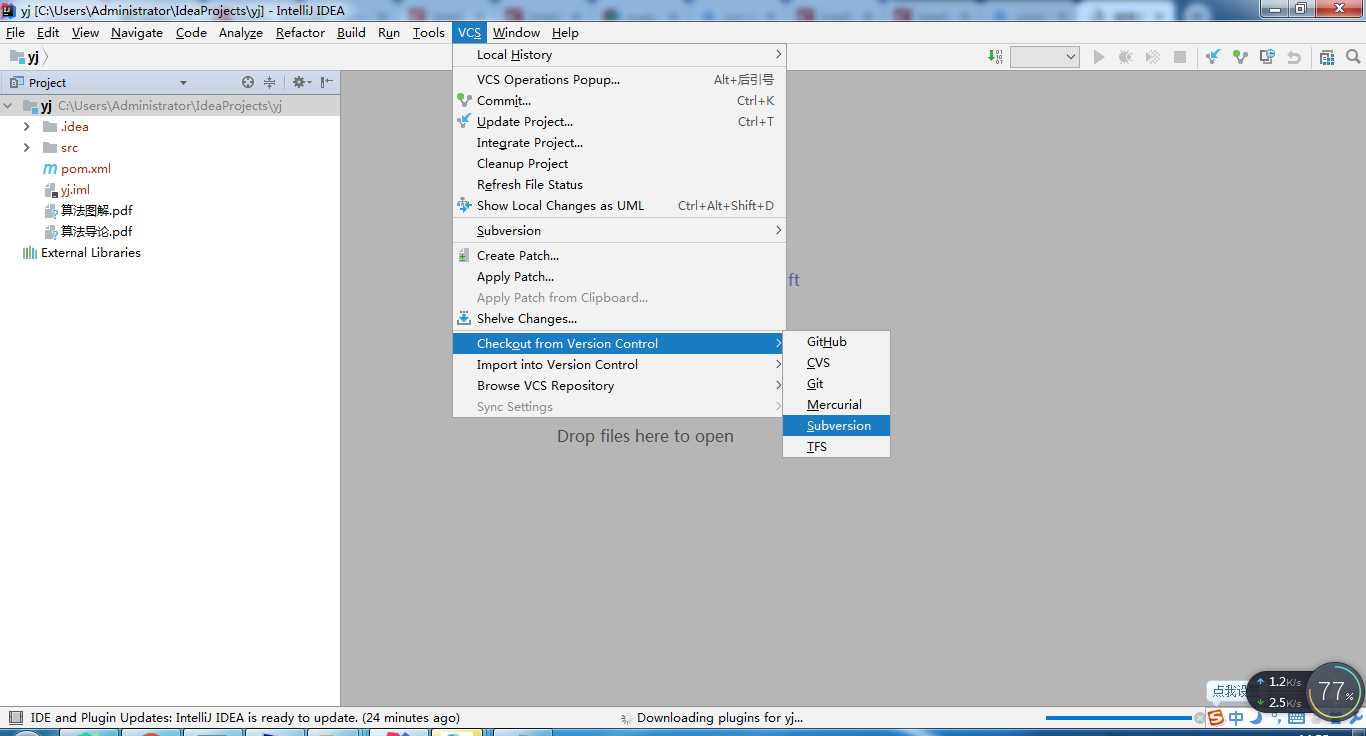
Task: Choose Refresh File Status
Action: coord(619,185)
